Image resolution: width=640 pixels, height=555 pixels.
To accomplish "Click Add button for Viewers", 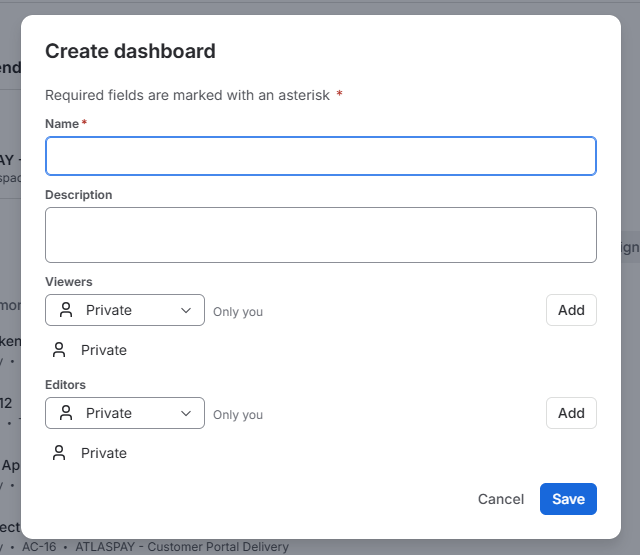I will pyautogui.click(x=571, y=310).
